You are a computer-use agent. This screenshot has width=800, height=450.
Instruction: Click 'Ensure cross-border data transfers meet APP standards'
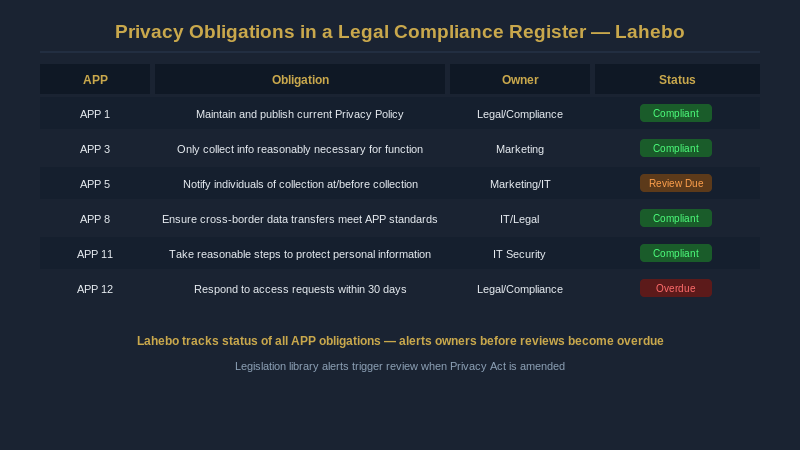pyautogui.click(x=300, y=219)
